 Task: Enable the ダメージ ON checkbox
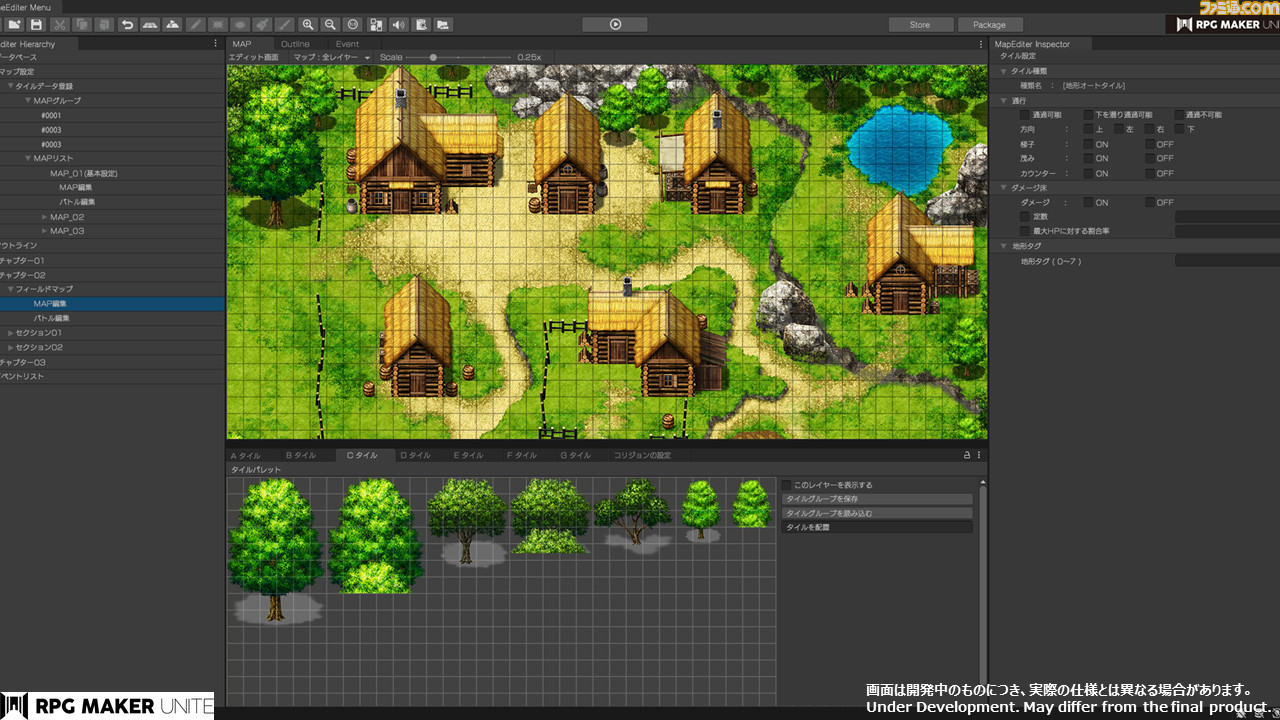pyautogui.click(x=1088, y=202)
